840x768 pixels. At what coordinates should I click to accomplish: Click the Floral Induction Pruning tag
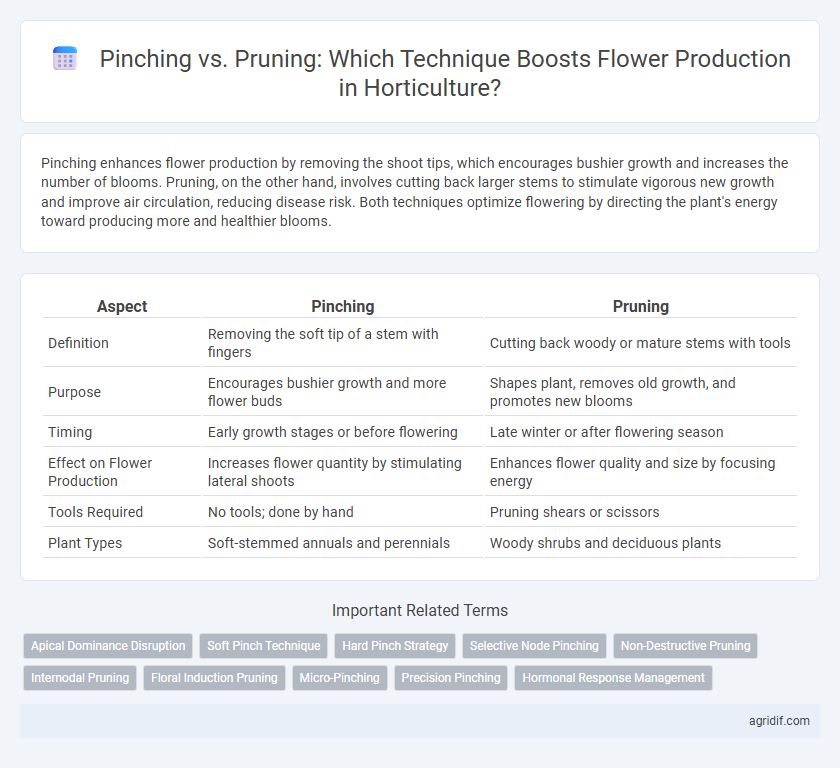[214, 677]
